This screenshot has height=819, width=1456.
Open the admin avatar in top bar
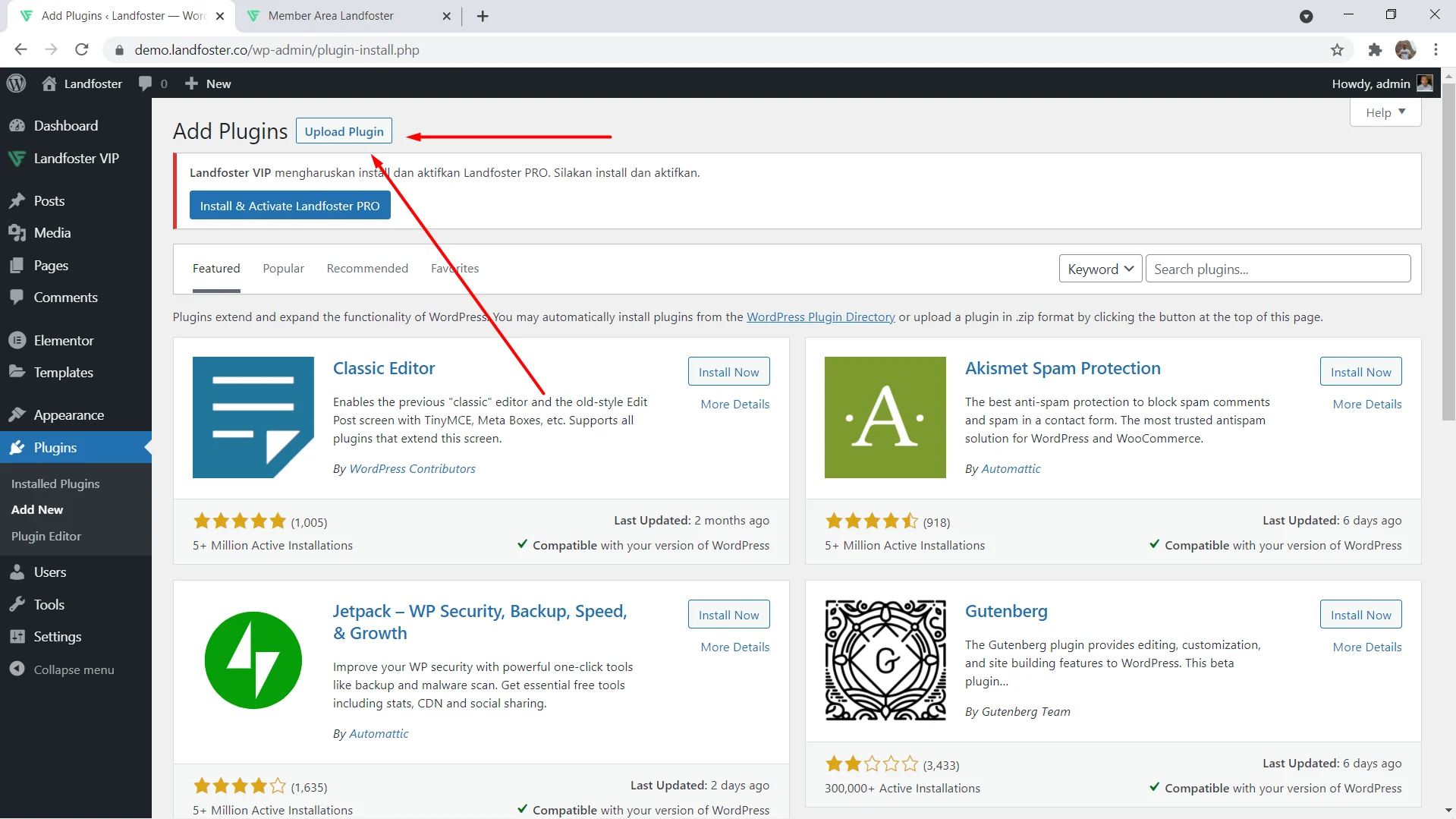click(x=1425, y=83)
